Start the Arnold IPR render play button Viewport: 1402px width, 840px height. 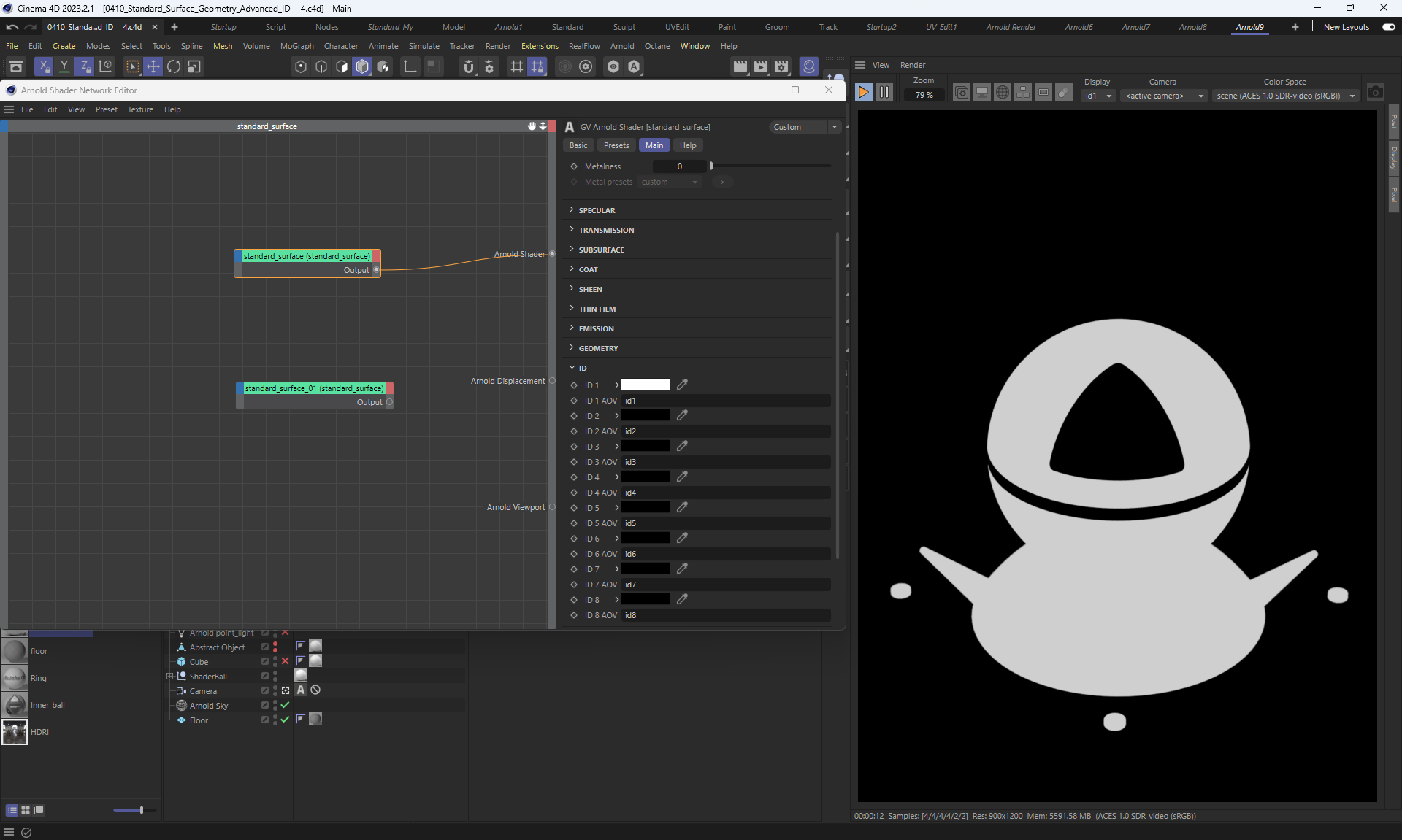(864, 92)
